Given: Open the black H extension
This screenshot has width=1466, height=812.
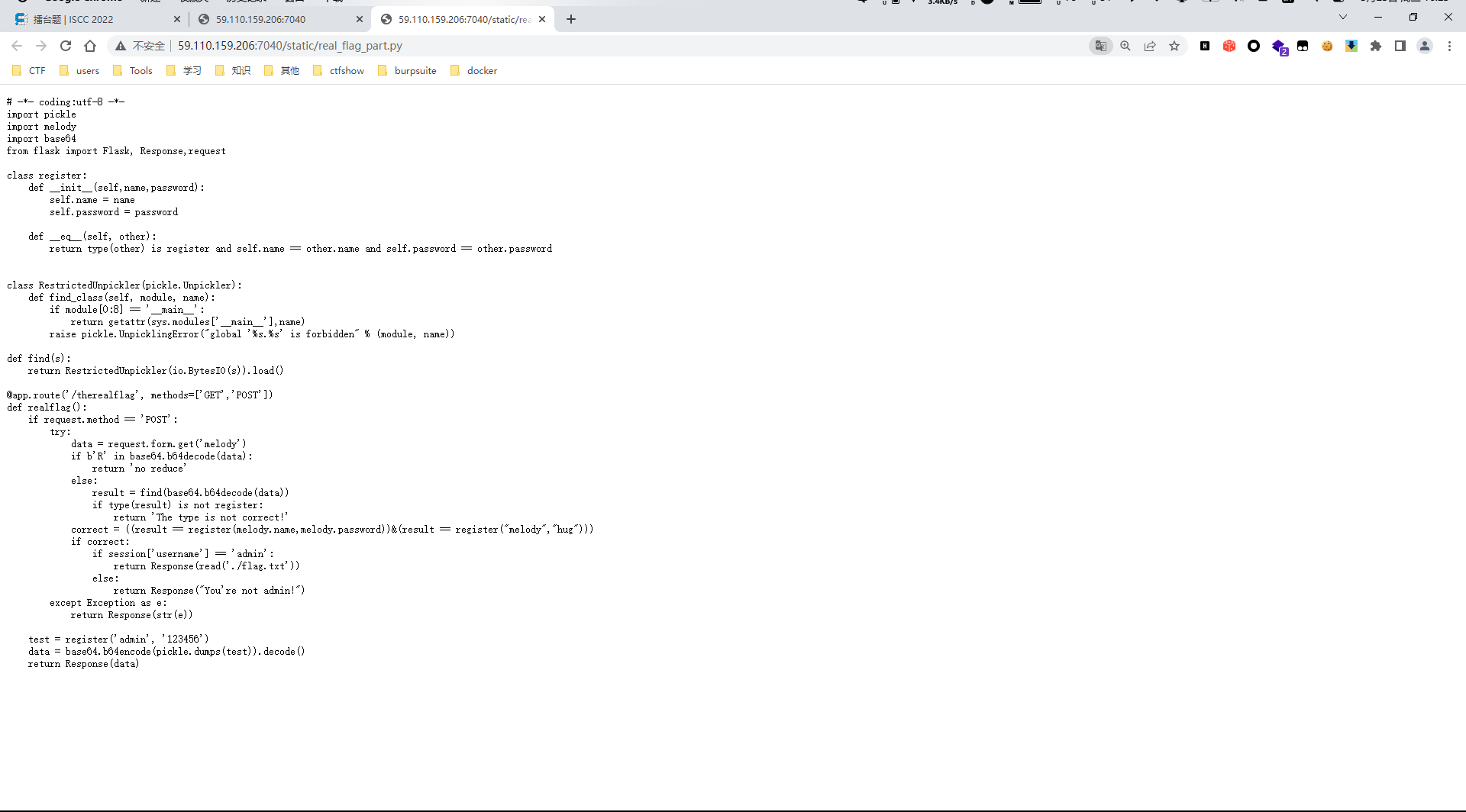Looking at the screenshot, I should (x=1205, y=46).
